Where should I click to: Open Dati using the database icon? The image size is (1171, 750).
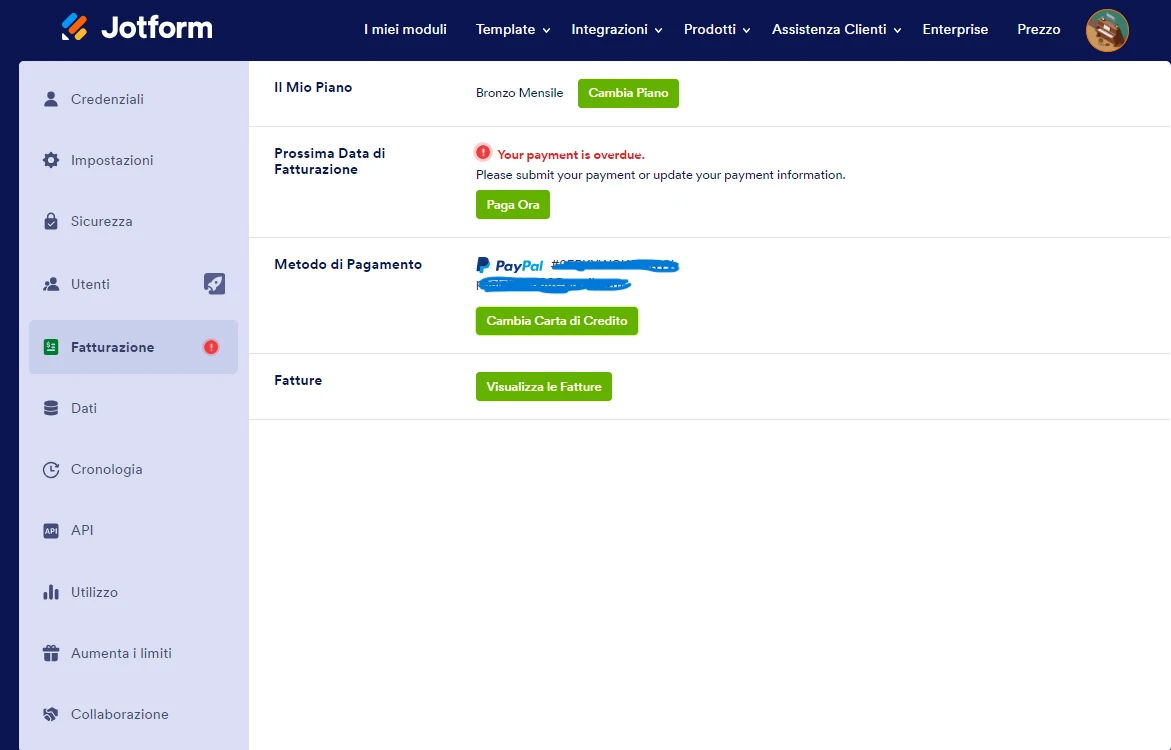pyautogui.click(x=50, y=408)
